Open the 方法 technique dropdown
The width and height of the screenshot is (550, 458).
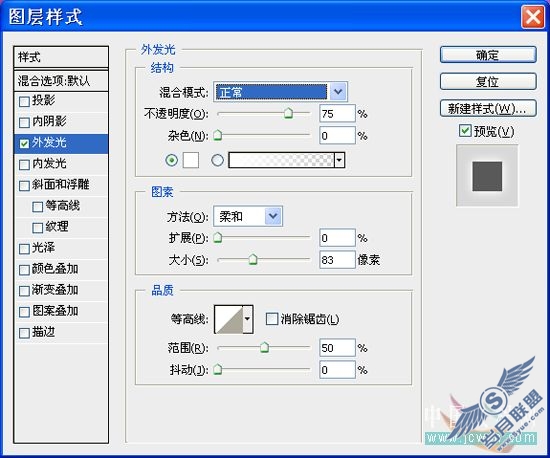tap(248, 216)
